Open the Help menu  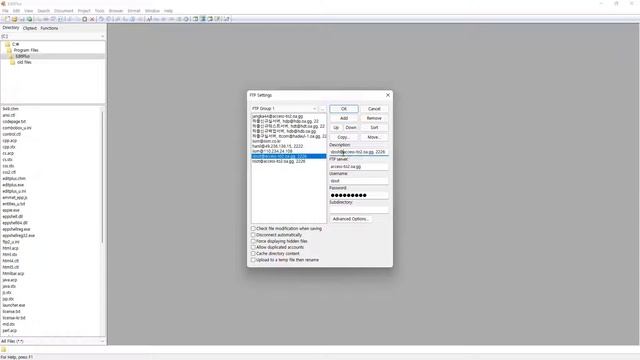pos(168,11)
